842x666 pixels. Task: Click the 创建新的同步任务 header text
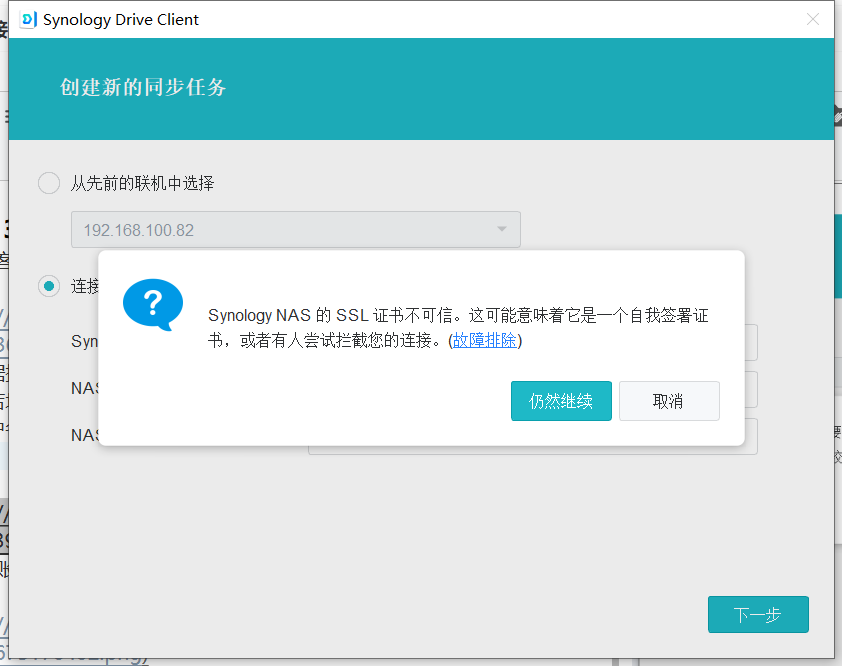(143, 87)
